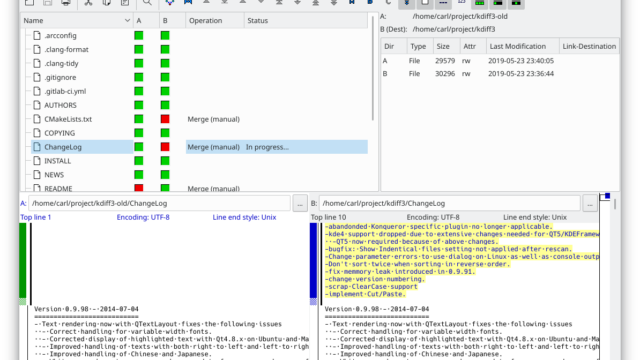The image size is (640, 360).
Task: Open Find using the magnifier icon
Action: [147, 2]
